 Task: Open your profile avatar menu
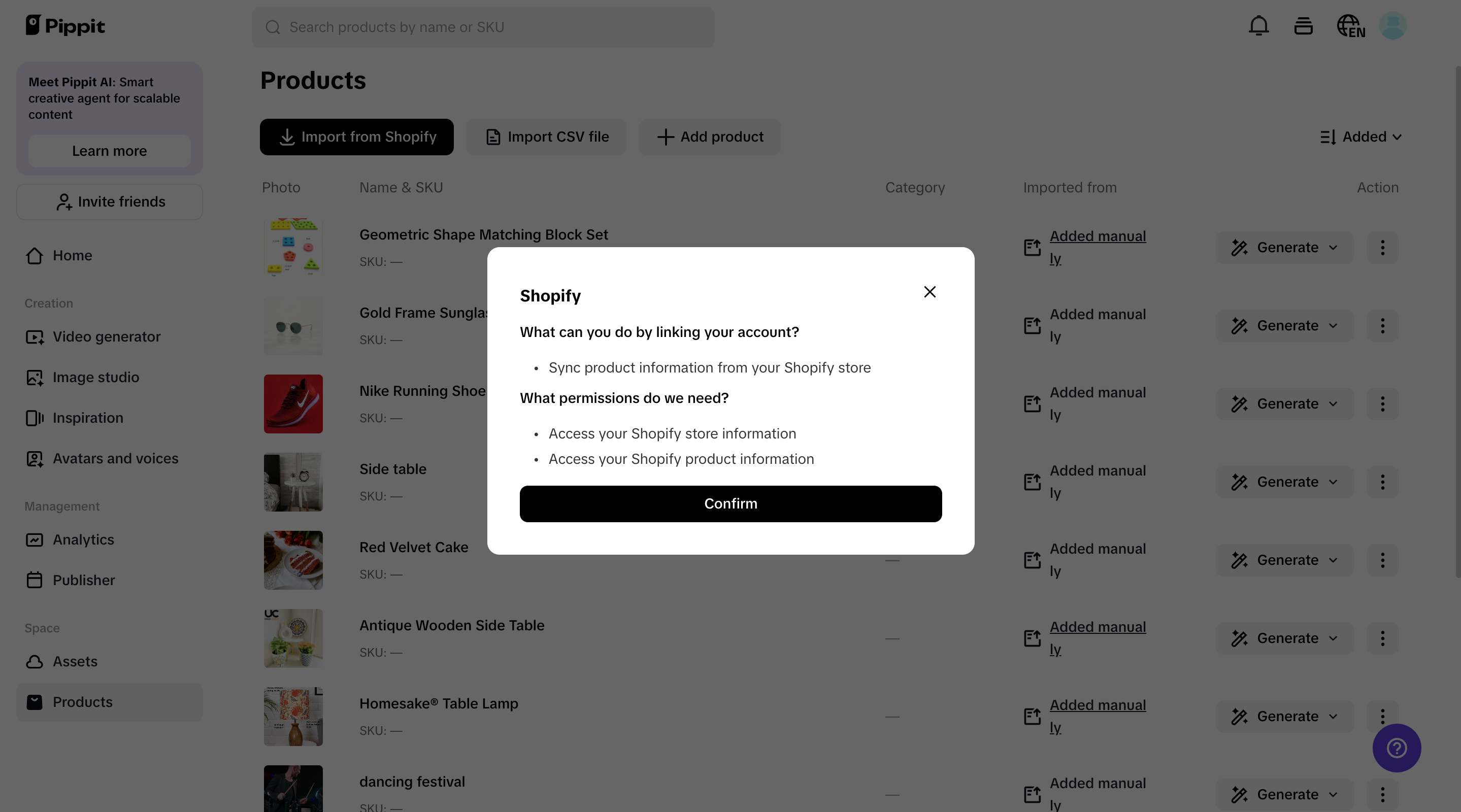tap(1393, 25)
